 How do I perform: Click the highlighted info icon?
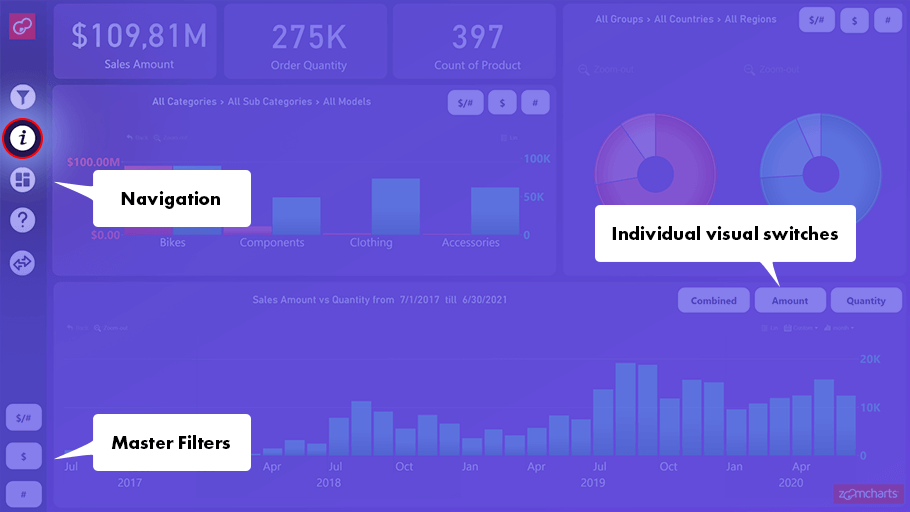23,138
